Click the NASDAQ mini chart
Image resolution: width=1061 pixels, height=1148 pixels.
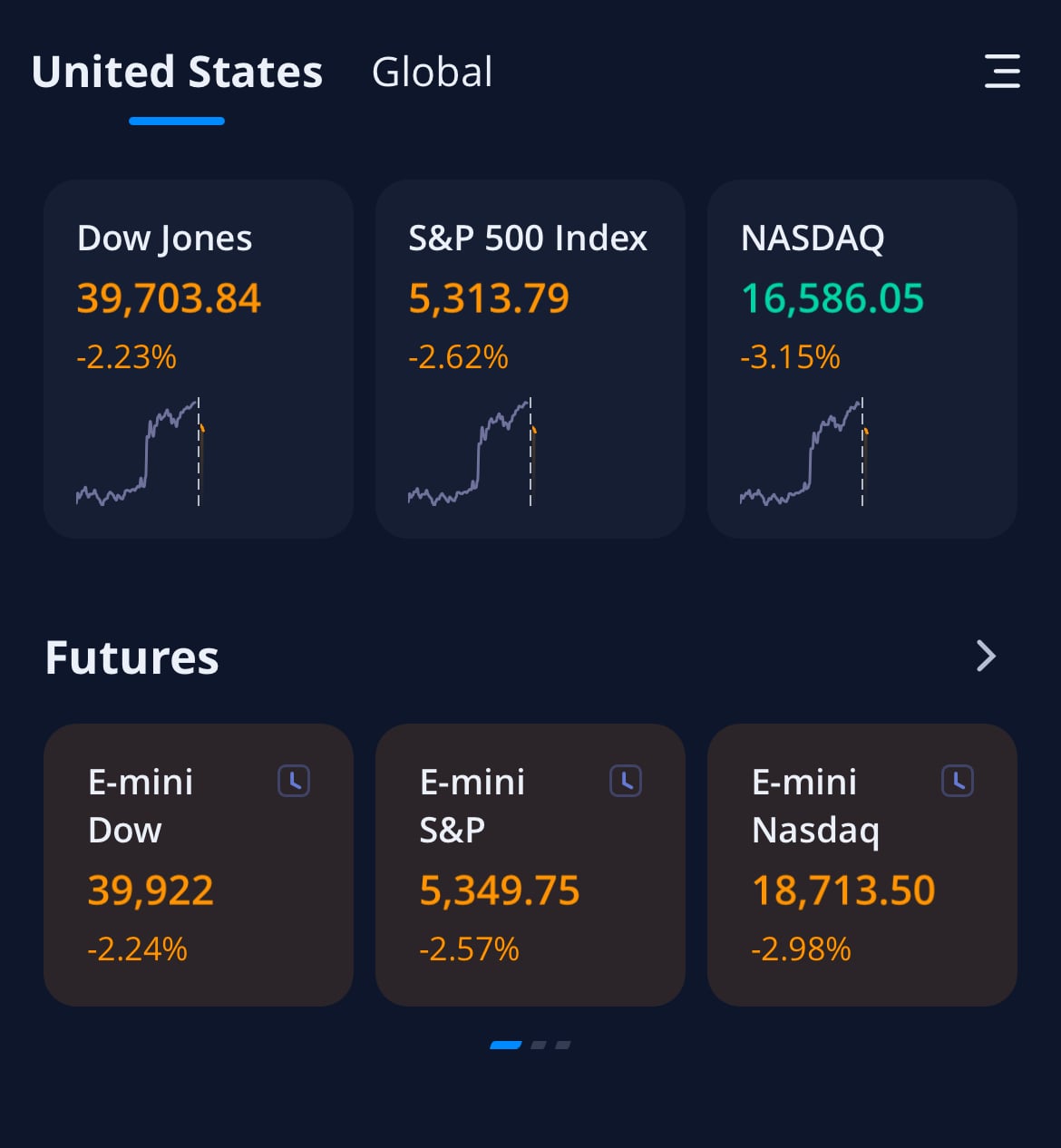(x=804, y=452)
